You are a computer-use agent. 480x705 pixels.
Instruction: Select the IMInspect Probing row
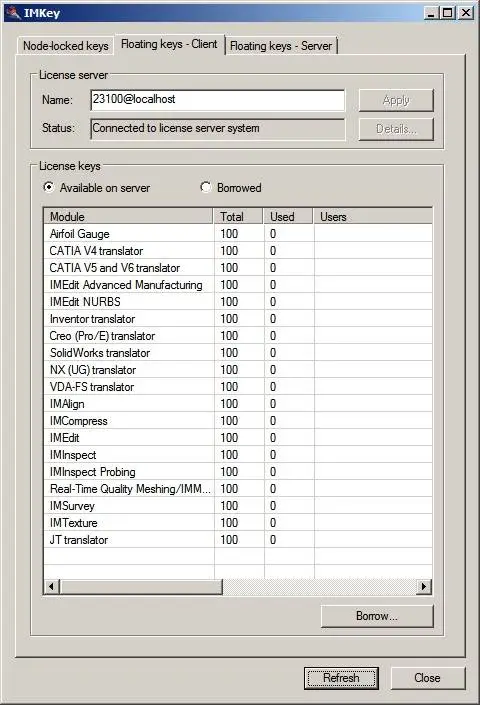coord(238,472)
